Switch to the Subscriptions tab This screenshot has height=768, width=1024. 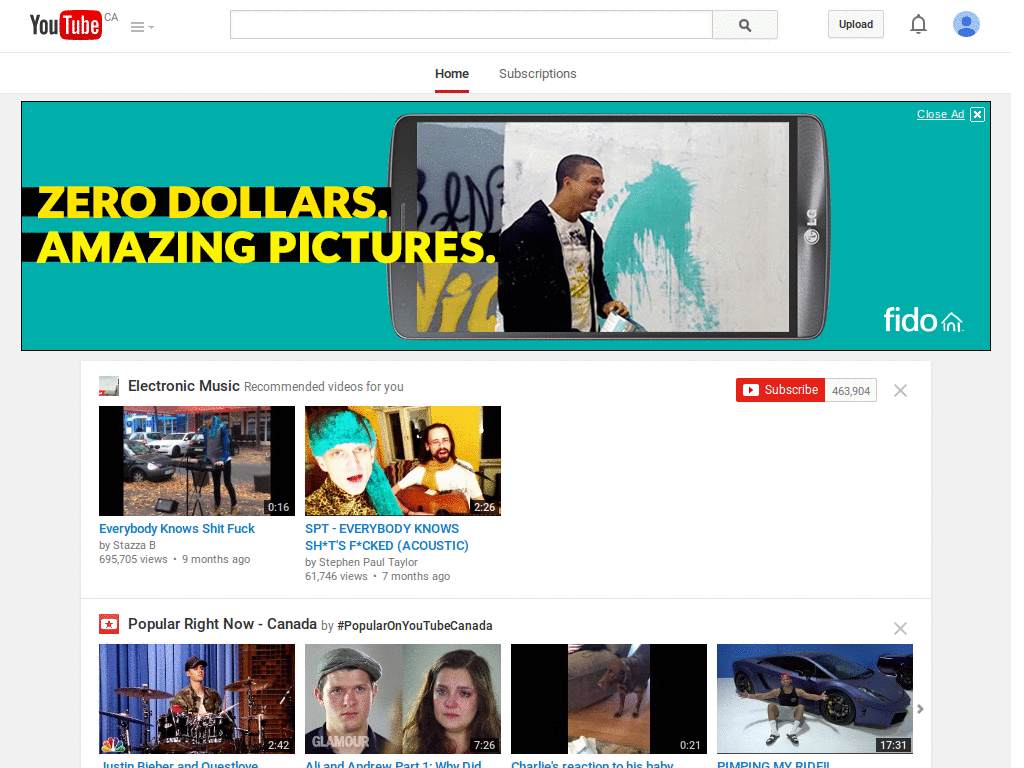pyautogui.click(x=537, y=74)
